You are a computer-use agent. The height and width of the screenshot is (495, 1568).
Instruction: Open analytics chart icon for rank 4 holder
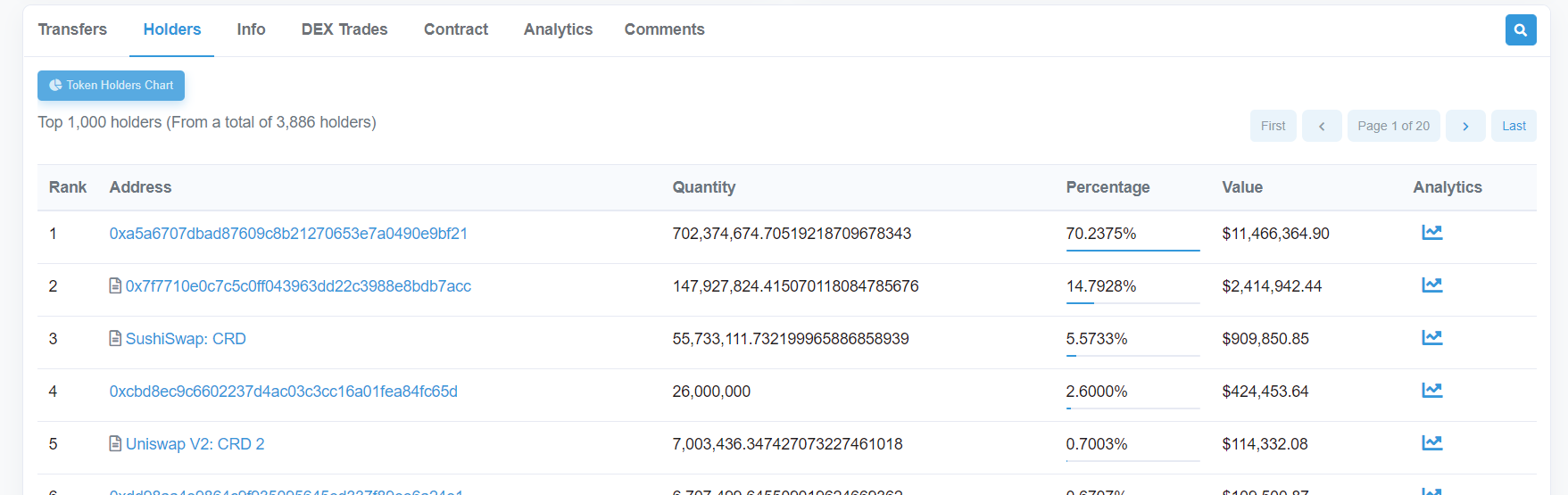pyautogui.click(x=1431, y=391)
